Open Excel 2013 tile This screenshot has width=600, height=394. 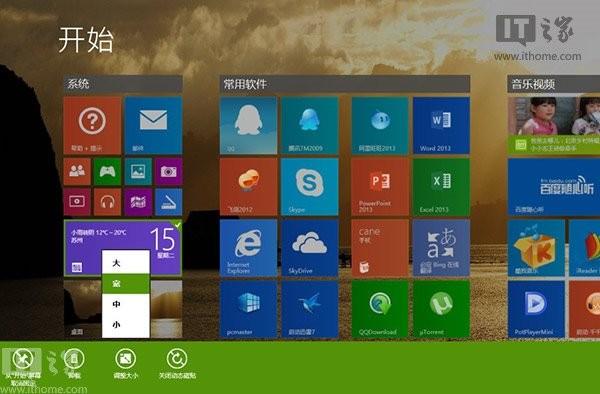(x=441, y=187)
